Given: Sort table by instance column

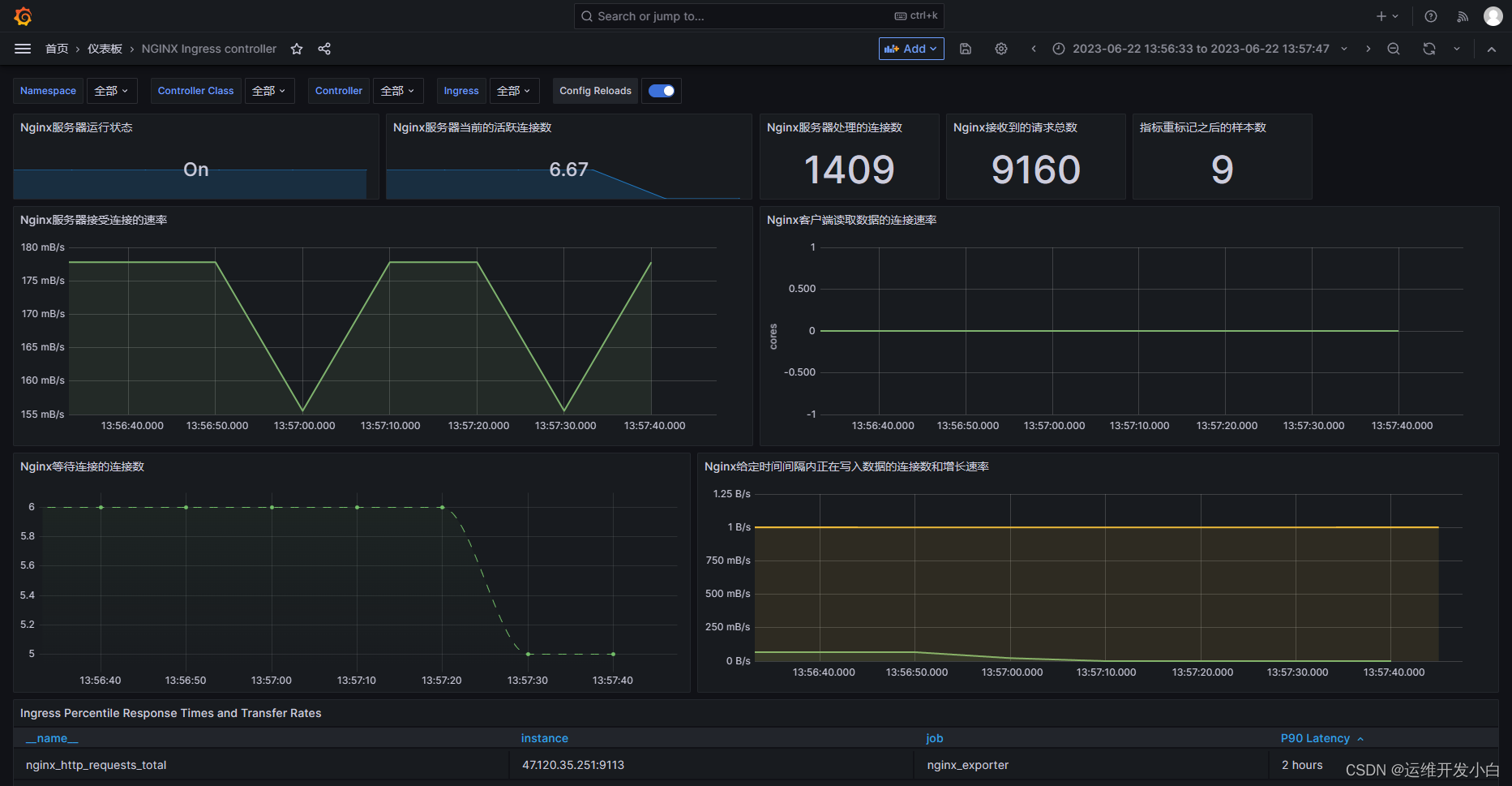Looking at the screenshot, I should (545, 738).
